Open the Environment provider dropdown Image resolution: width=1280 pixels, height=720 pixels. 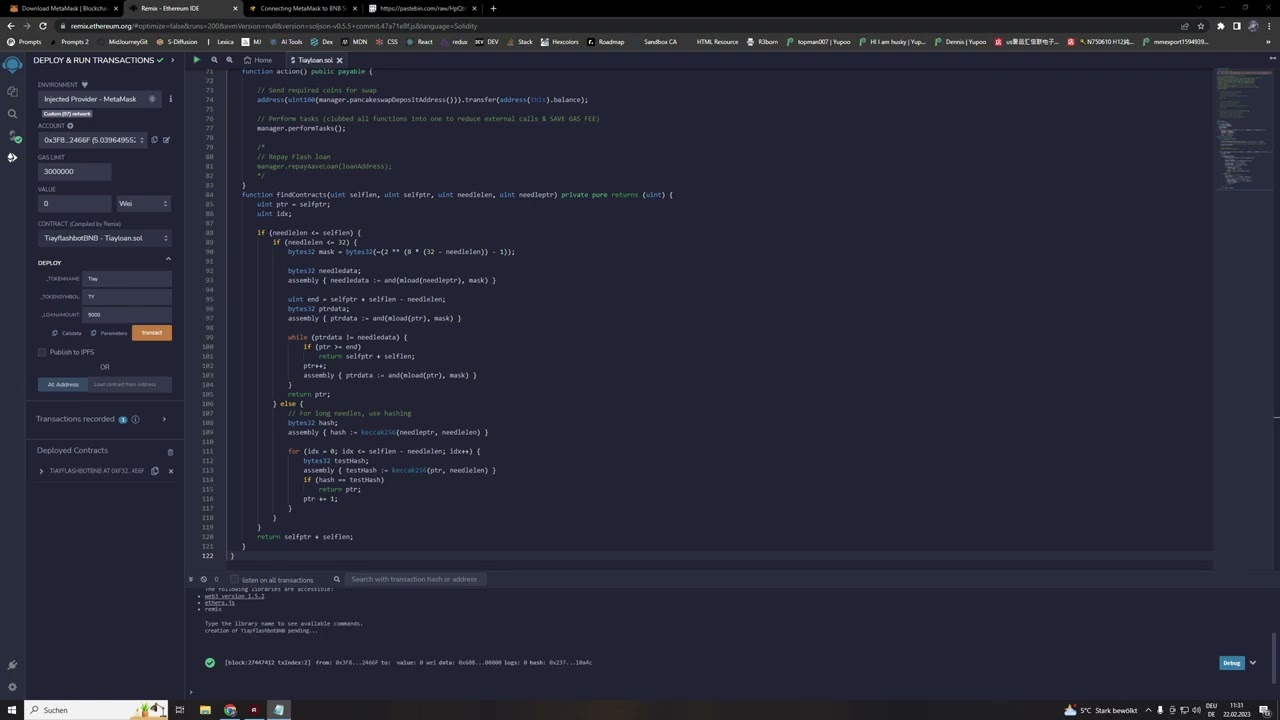100,99
